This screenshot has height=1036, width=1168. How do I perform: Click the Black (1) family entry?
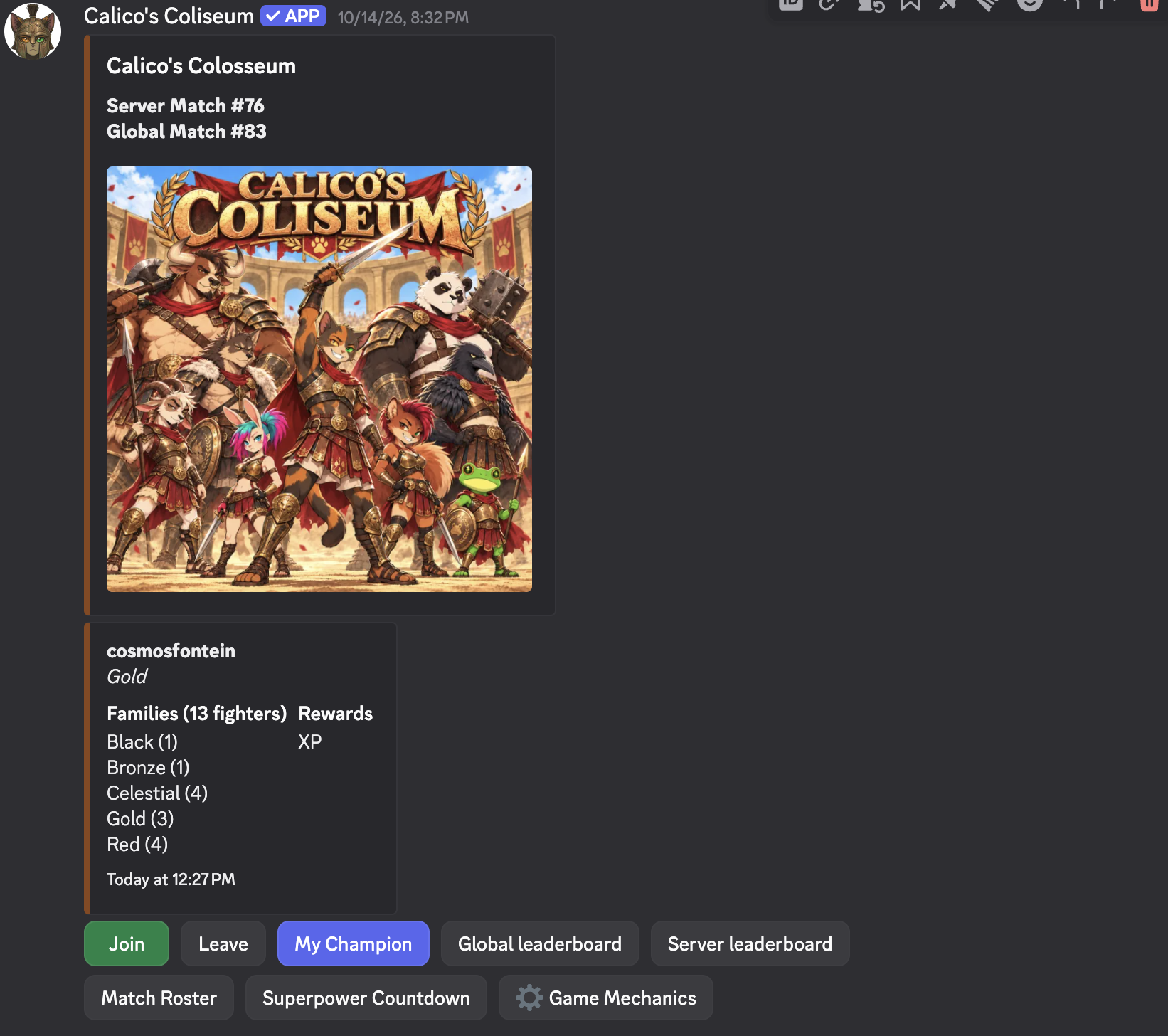(142, 742)
